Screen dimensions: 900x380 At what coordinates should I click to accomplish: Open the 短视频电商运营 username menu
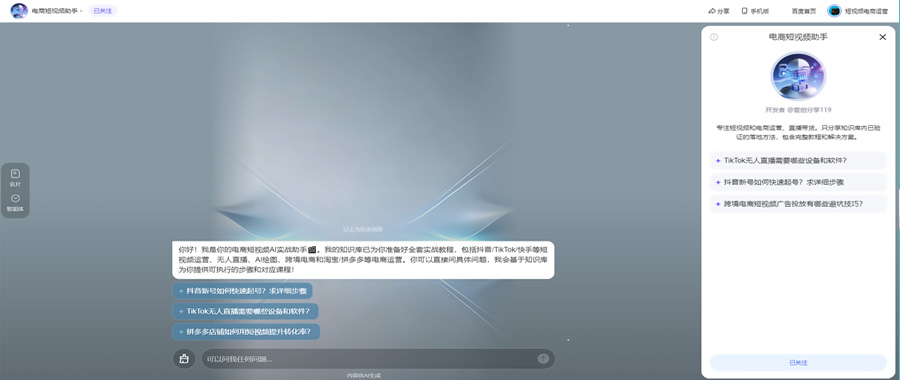(x=866, y=11)
